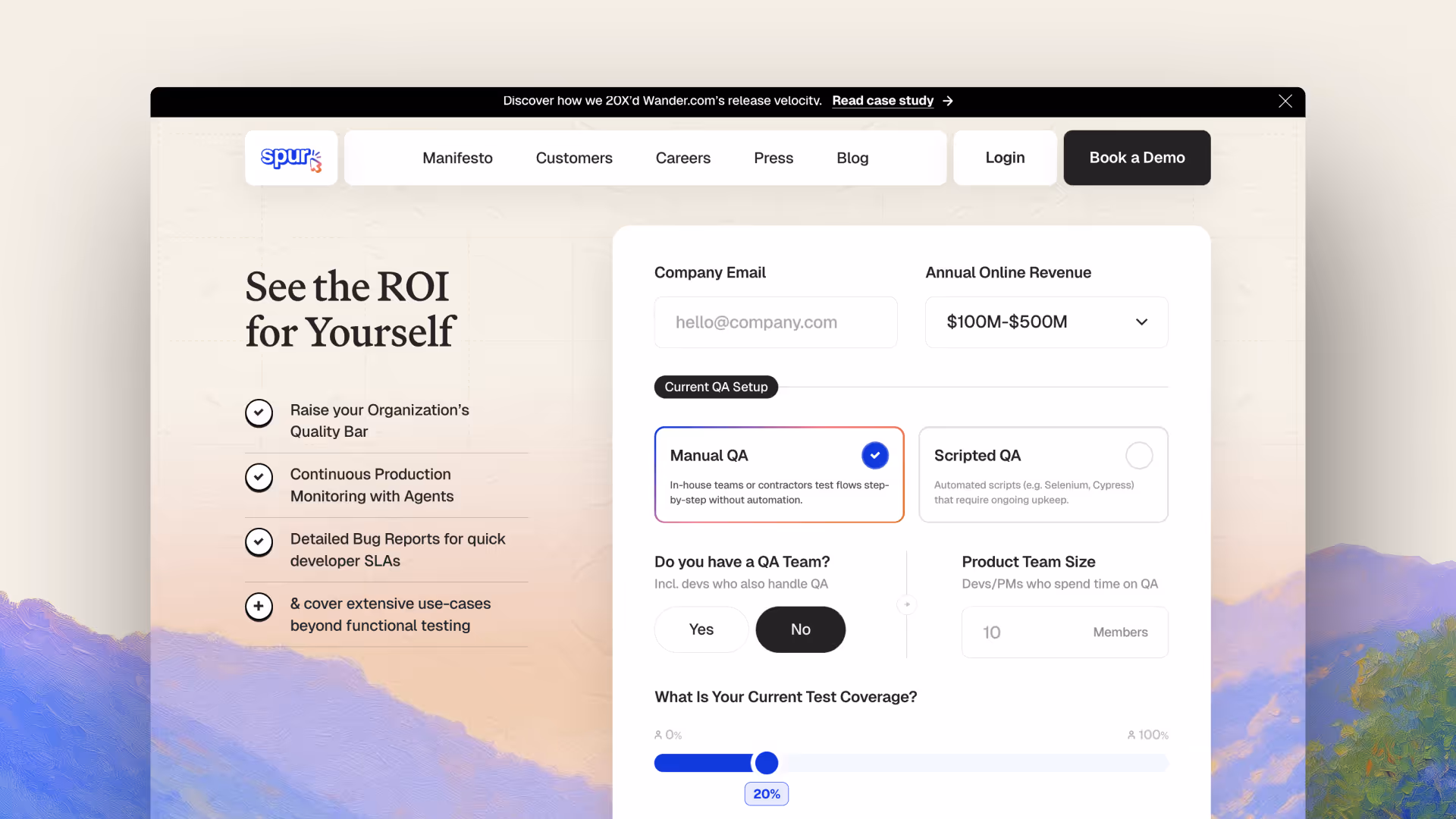
Task: Click the Book a Demo button
Action: point(1136,158)
